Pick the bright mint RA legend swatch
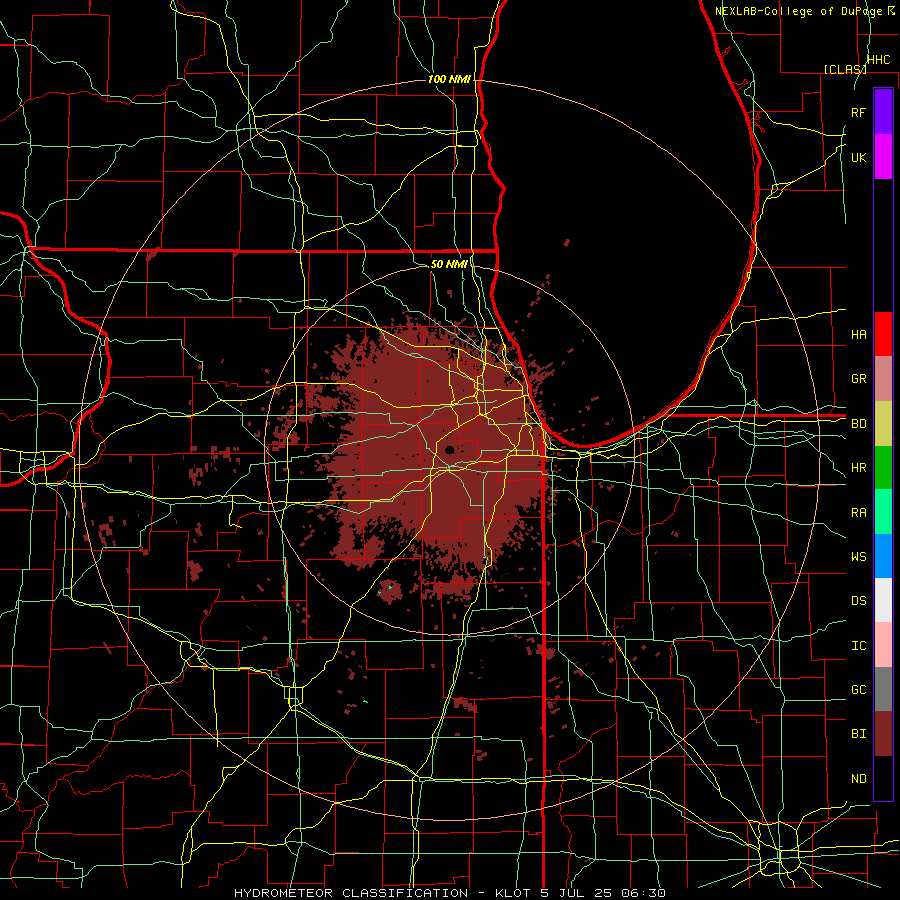Screen dimensions: 900x900 (x=883, y=511)
